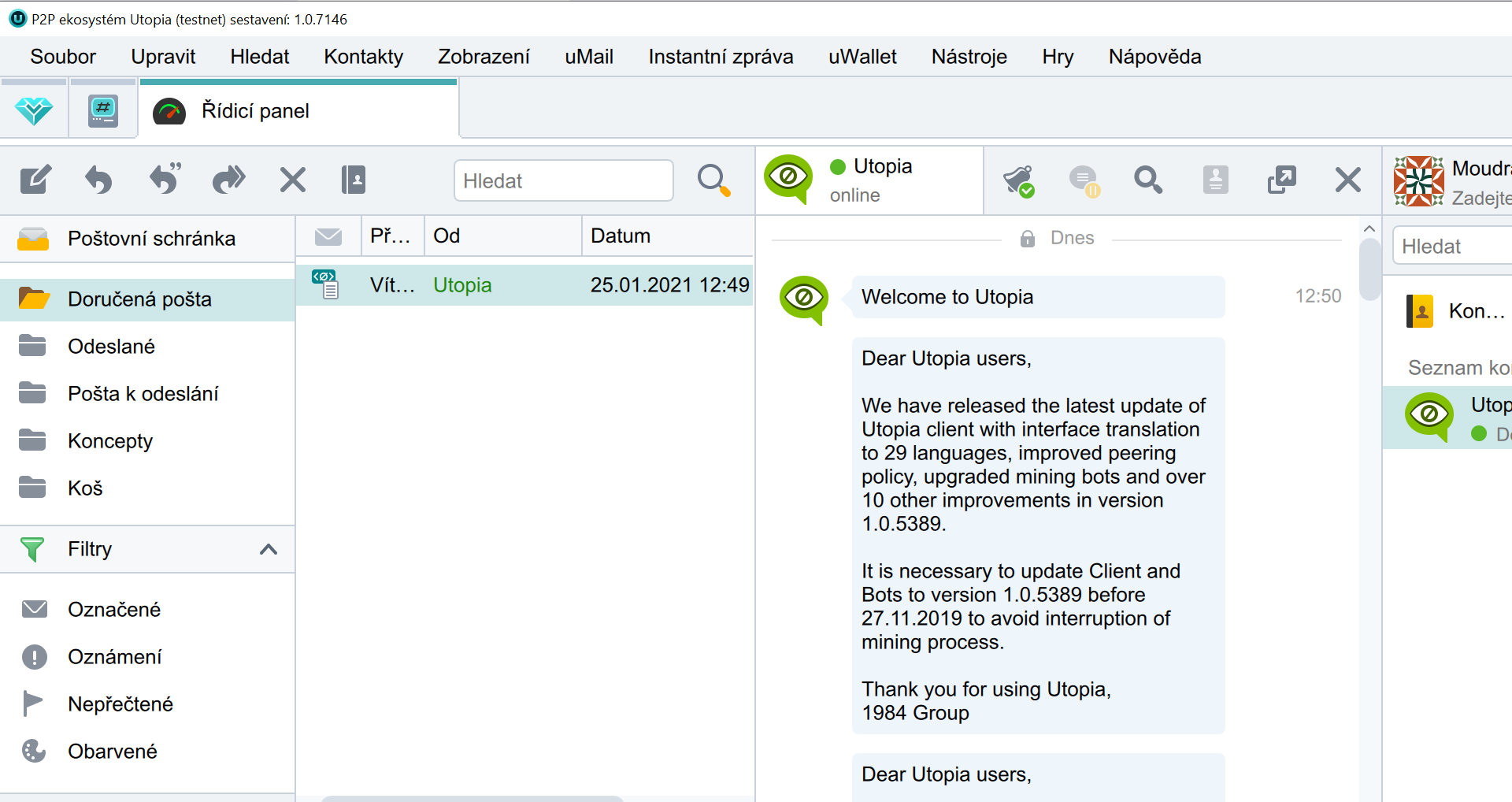
Task: Close the Utopia chat panel
Action: tap(1348, 180)
